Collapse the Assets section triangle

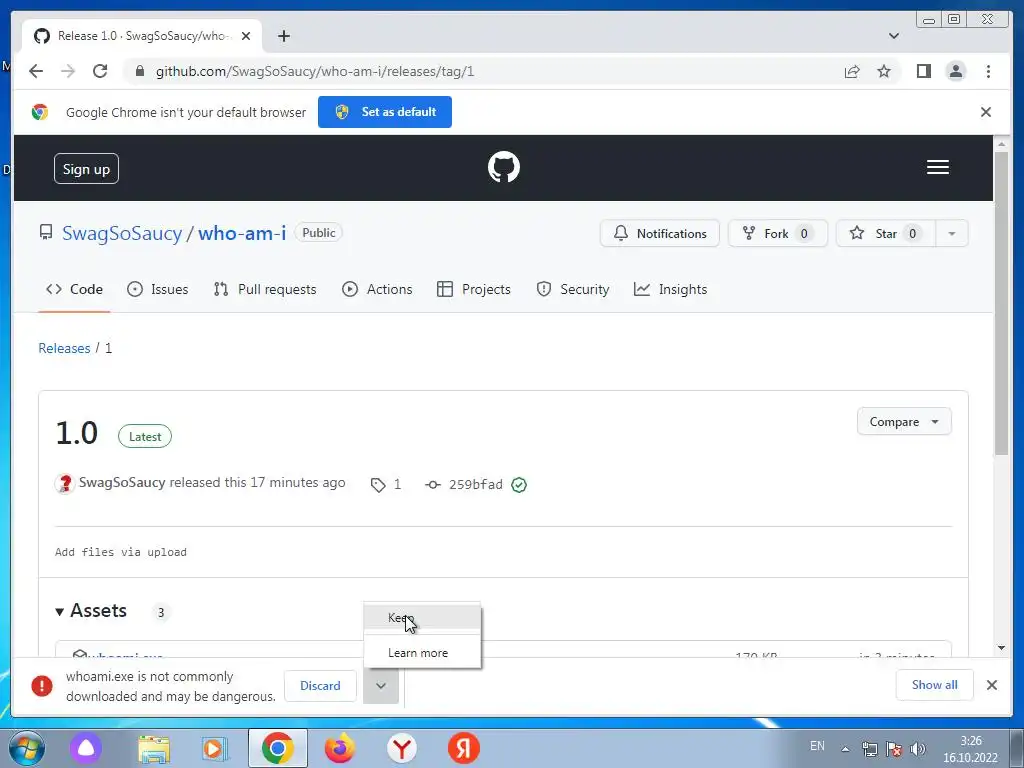coord(59,612)
